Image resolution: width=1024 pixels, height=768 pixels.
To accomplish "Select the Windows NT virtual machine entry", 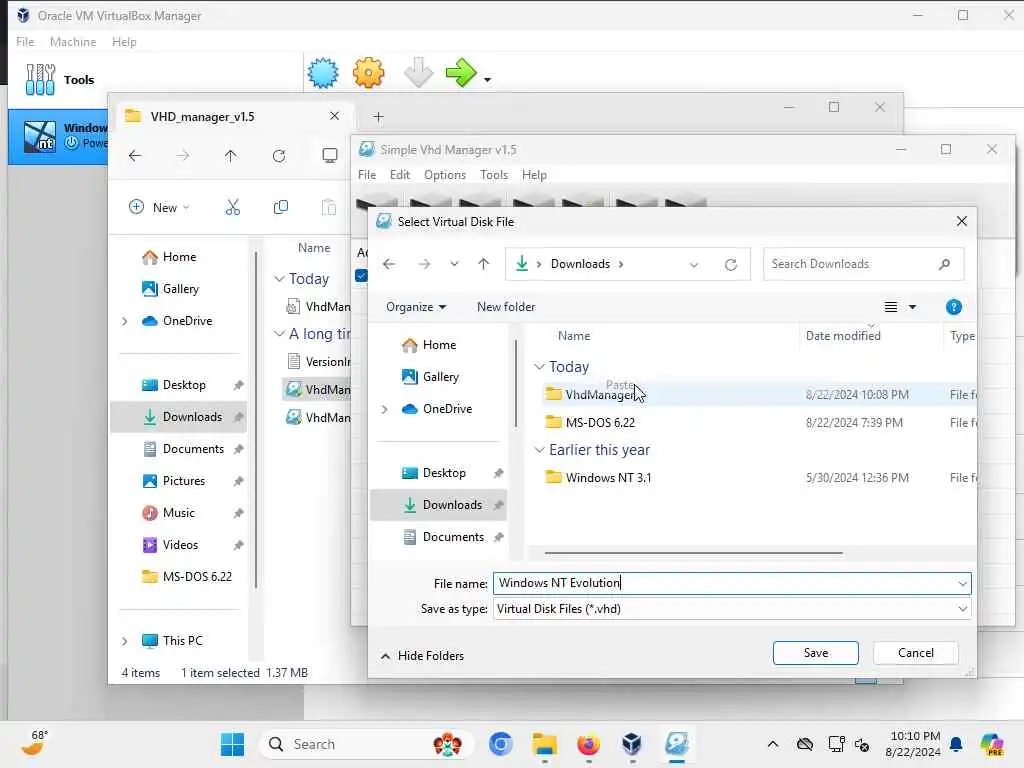I will point(59,136).
